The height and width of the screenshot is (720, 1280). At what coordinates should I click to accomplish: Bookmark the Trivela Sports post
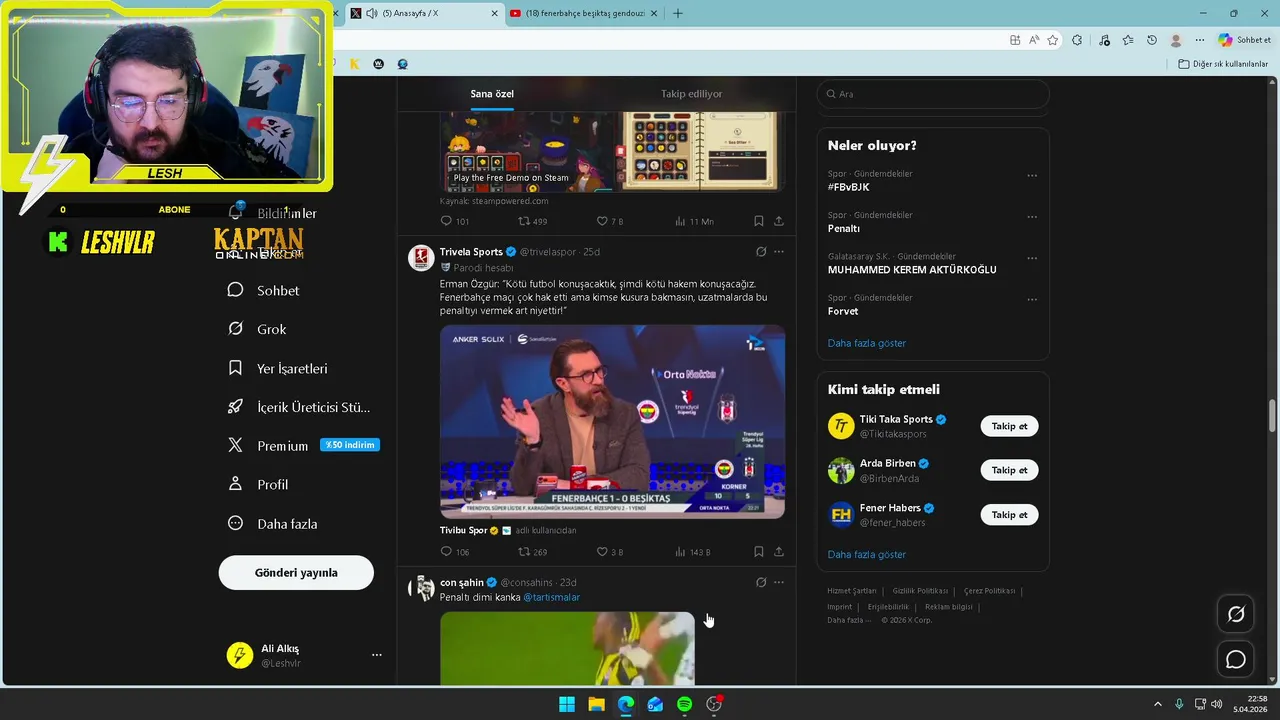759,552
